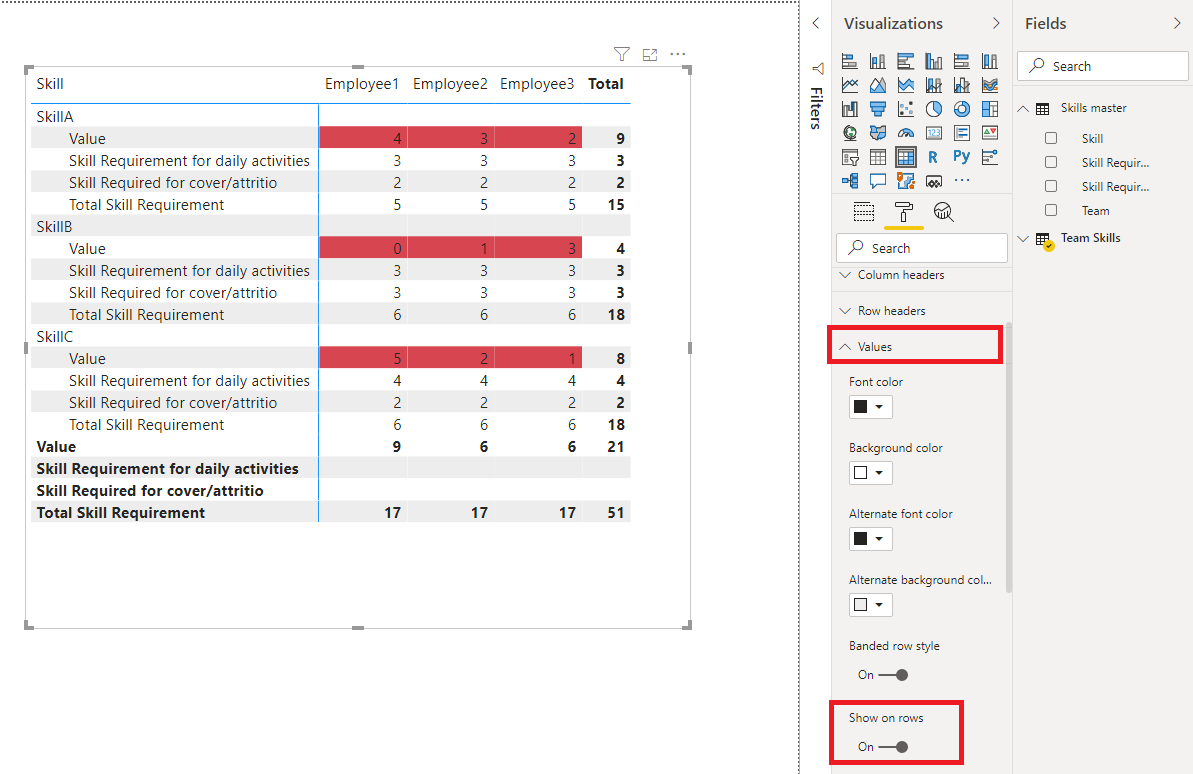Select the Gauge visual
Image resolution: width=1193 pixels, height=774 pixels.
905,133
